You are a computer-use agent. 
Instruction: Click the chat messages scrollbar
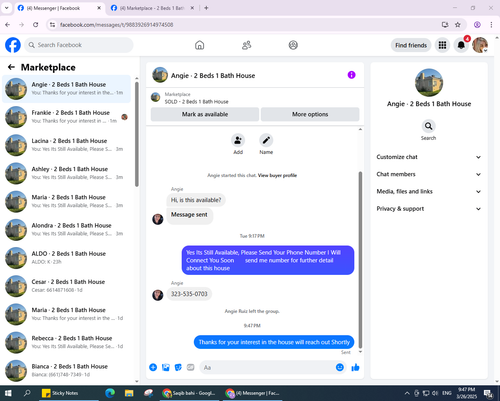coord(360,260)
